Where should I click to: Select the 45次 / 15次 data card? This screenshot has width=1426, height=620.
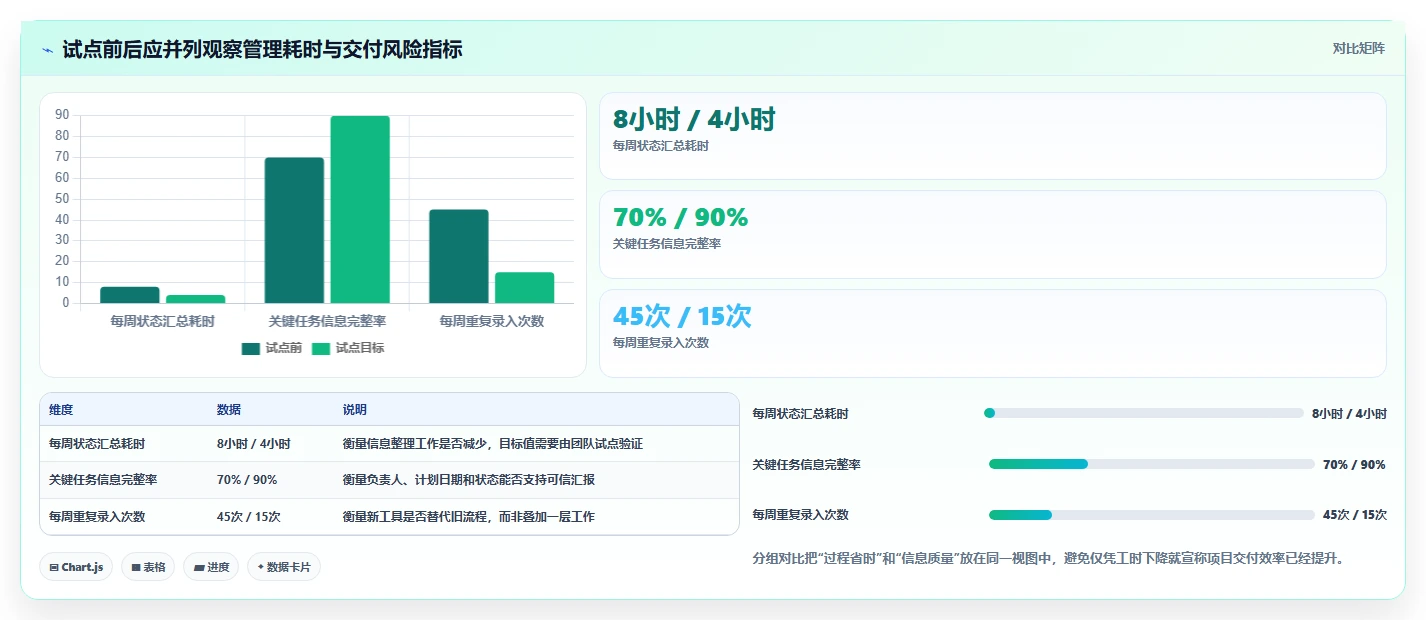[993, 333]
